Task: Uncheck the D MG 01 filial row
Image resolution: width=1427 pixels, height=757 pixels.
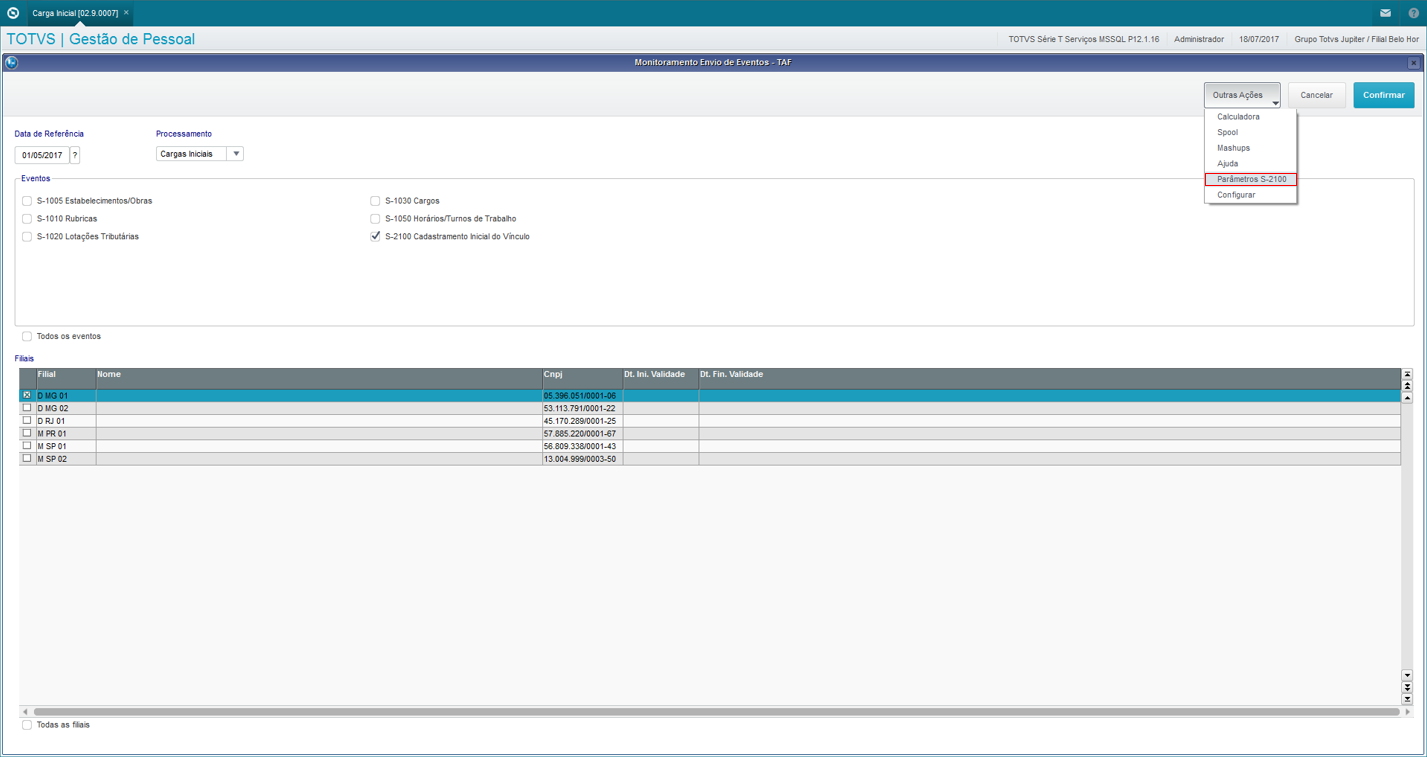Action: [27, 396]
